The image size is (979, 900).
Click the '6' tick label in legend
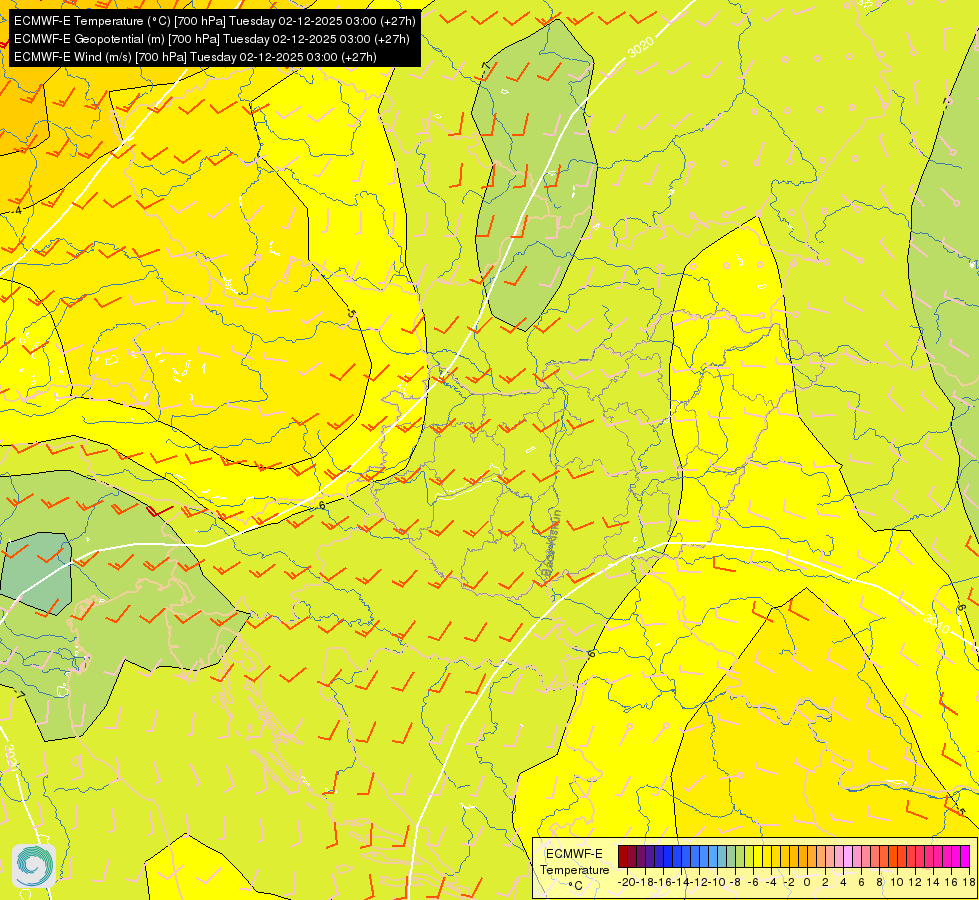(861, 883)
